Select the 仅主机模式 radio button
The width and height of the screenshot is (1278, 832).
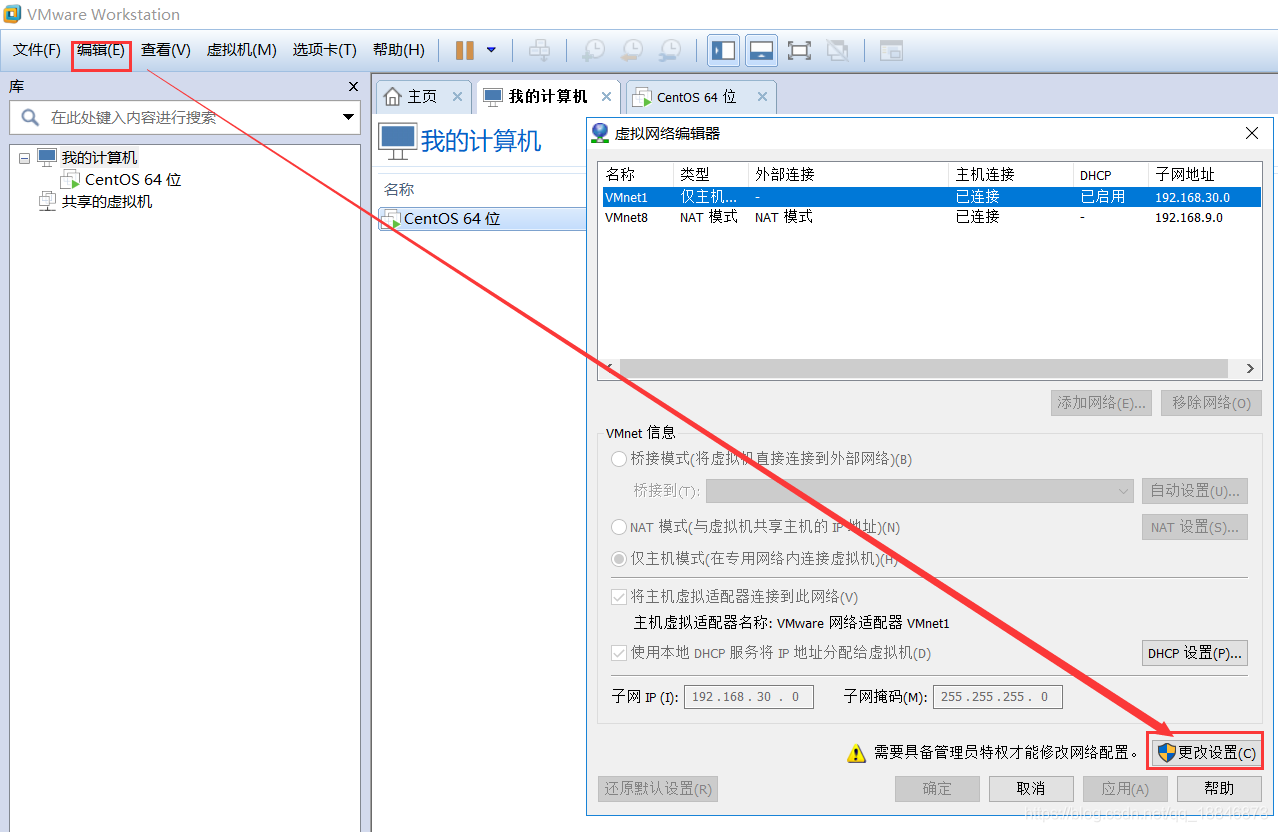point(619,559)
